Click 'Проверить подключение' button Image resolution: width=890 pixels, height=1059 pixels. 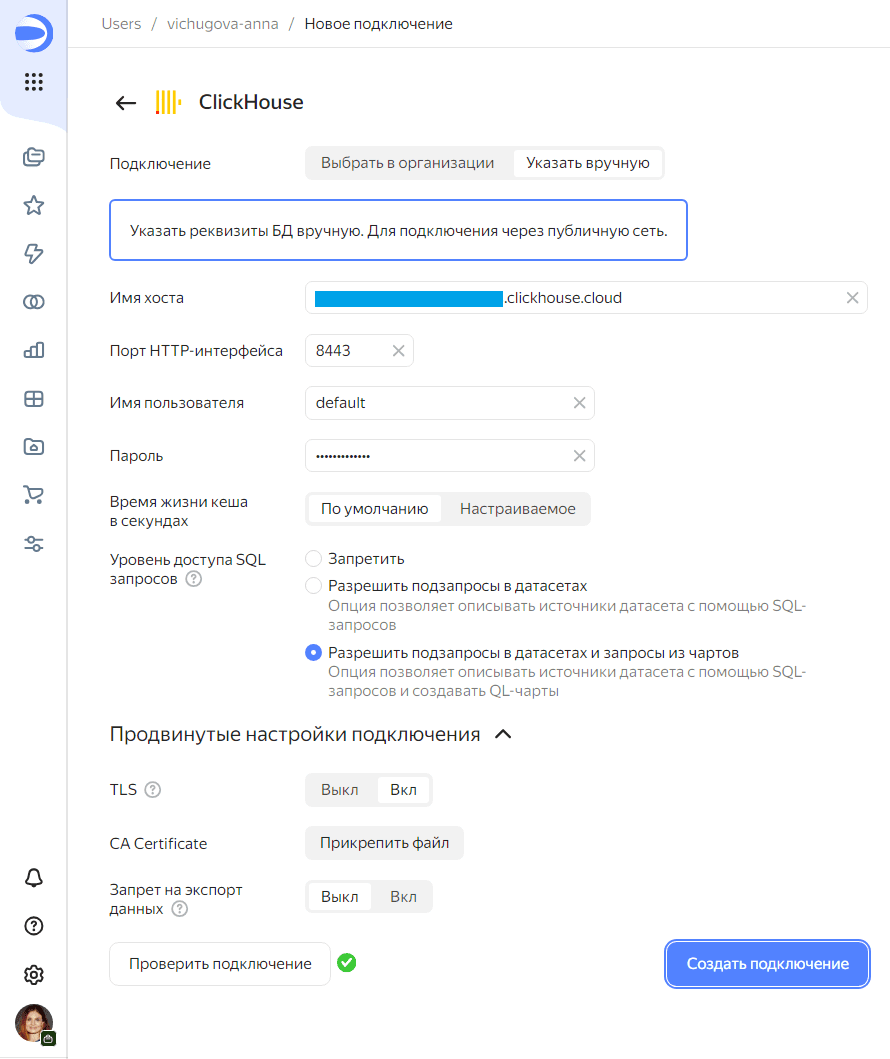pyautogui.click(x=220, y=964)
